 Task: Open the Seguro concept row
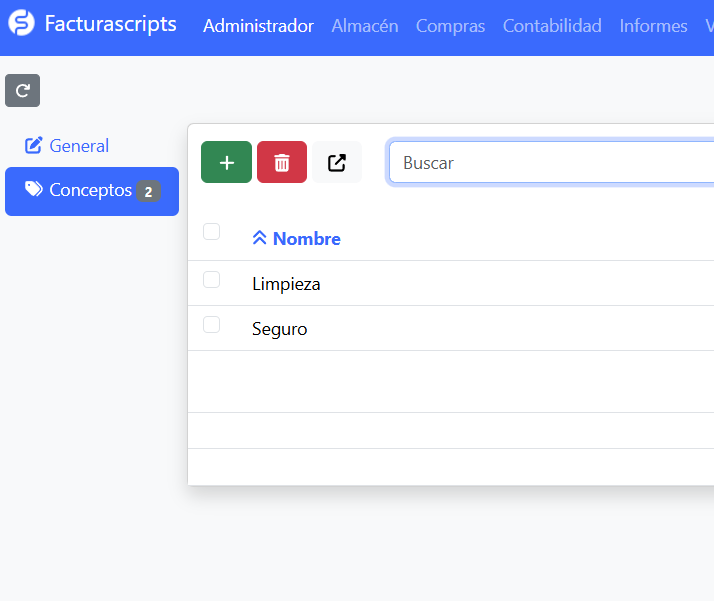(451, 328)
